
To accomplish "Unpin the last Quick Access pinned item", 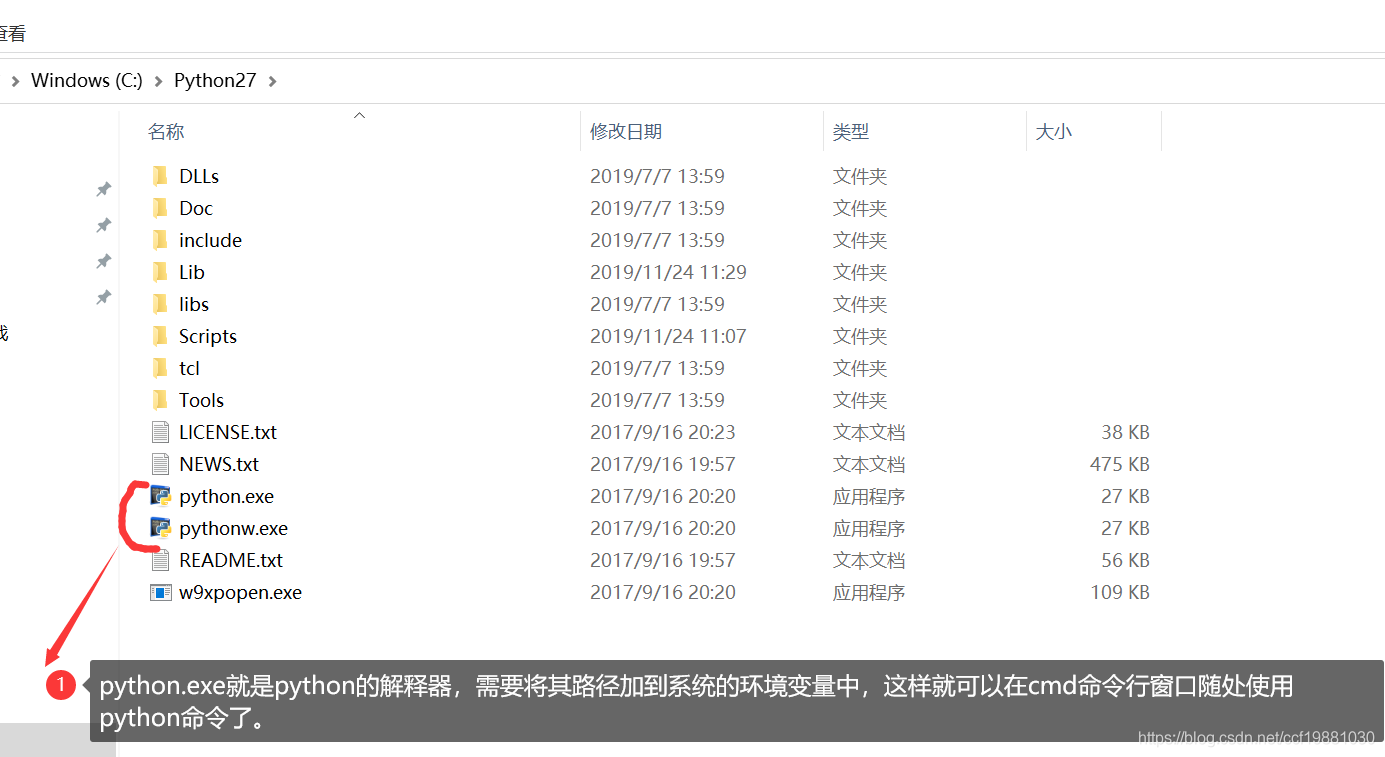I will point(103,298).
